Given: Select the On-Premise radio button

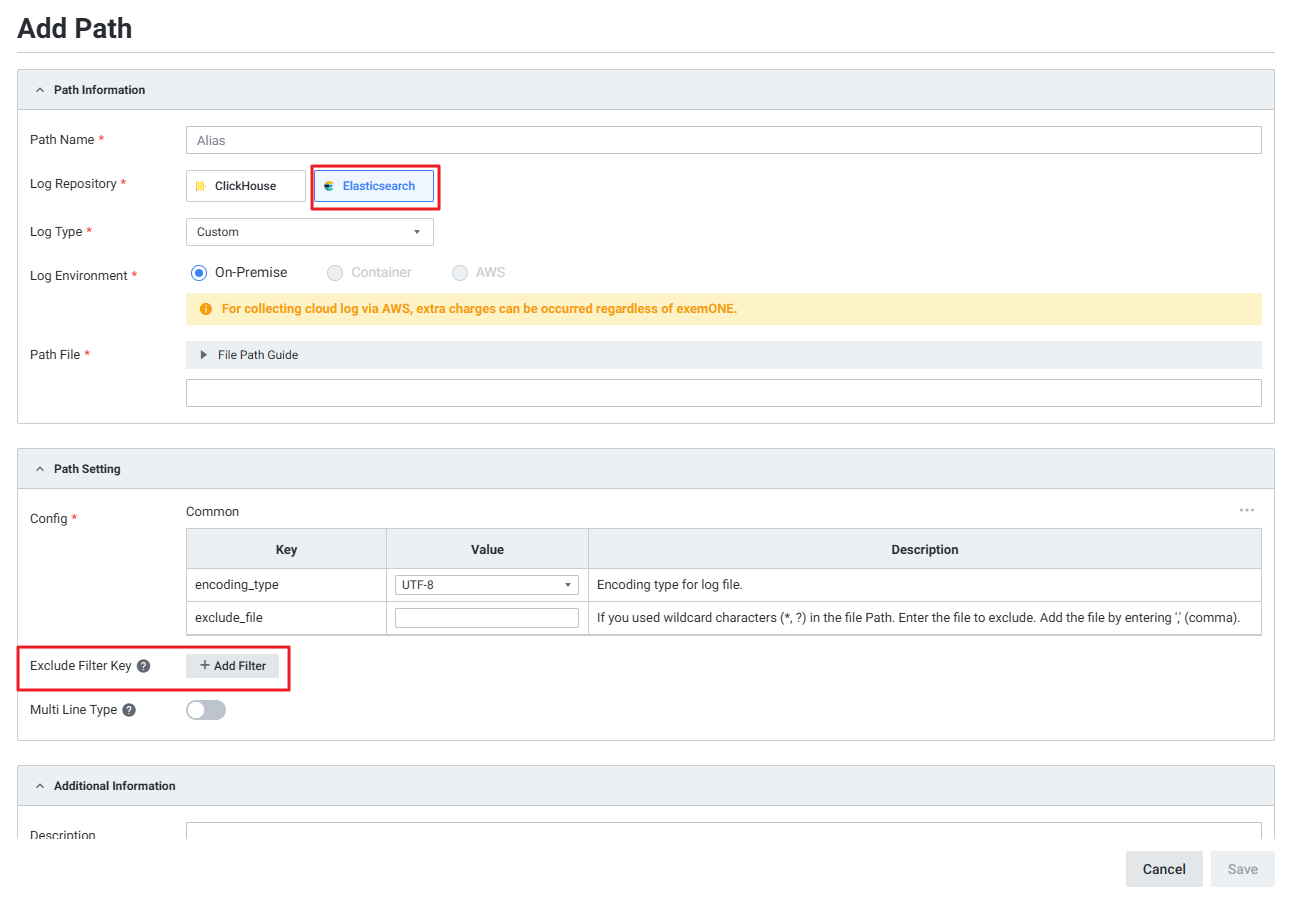Looking at the screenshot, I should (x=198, y=273).
